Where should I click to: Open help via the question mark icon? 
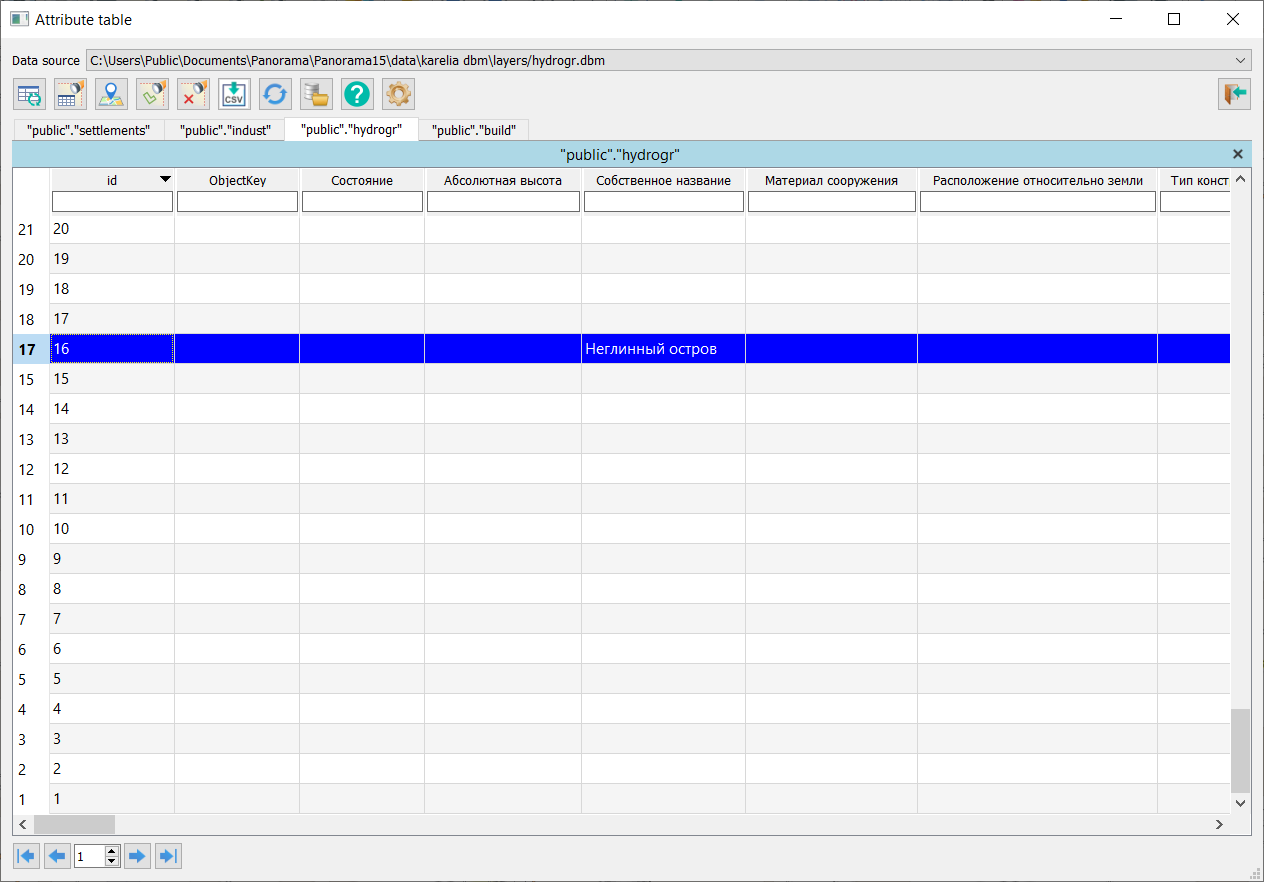pos(357,95)
